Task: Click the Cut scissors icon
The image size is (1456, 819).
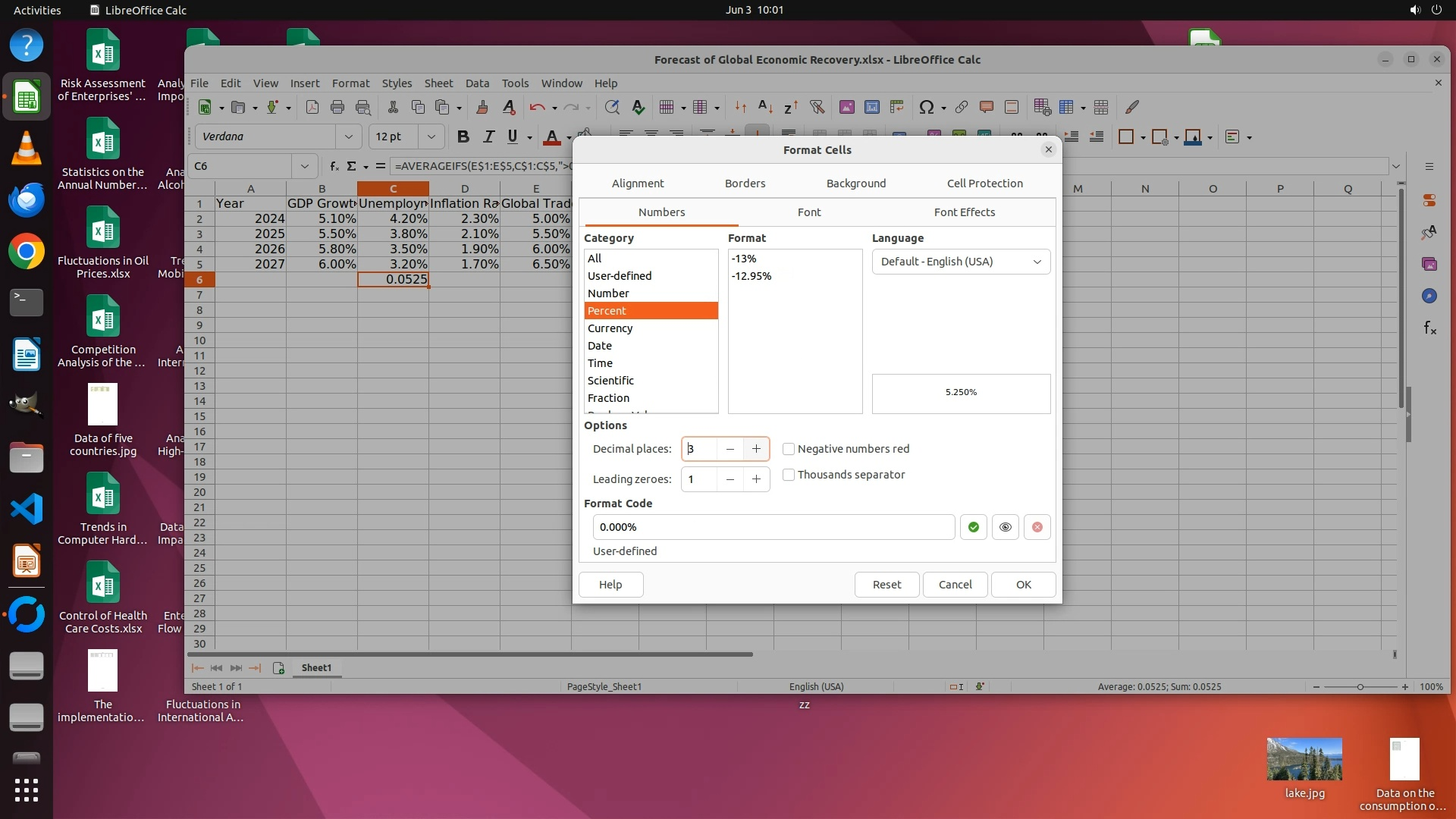Action: tap(393, 108)
